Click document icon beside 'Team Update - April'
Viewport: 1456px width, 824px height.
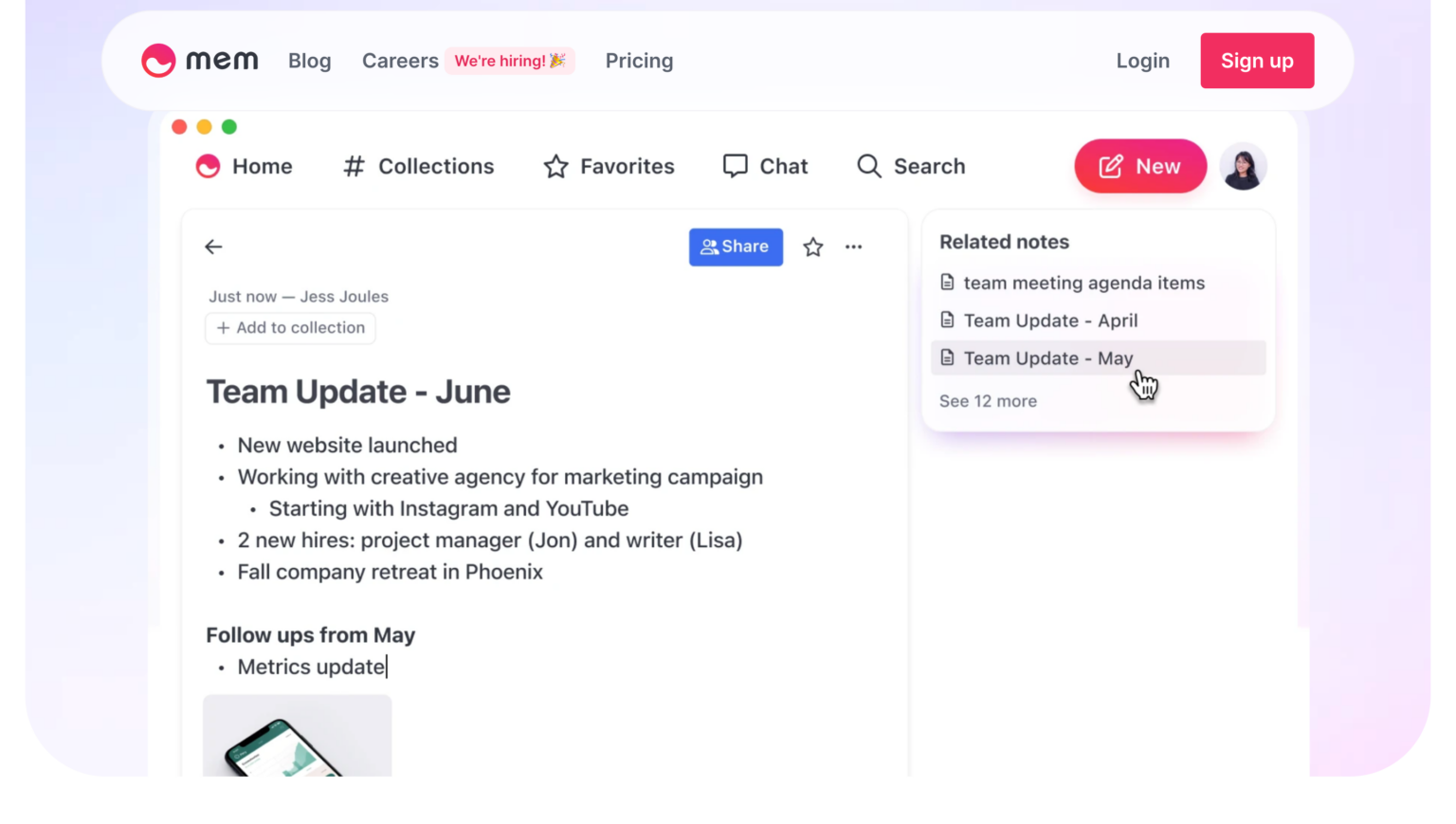[947, 320]
